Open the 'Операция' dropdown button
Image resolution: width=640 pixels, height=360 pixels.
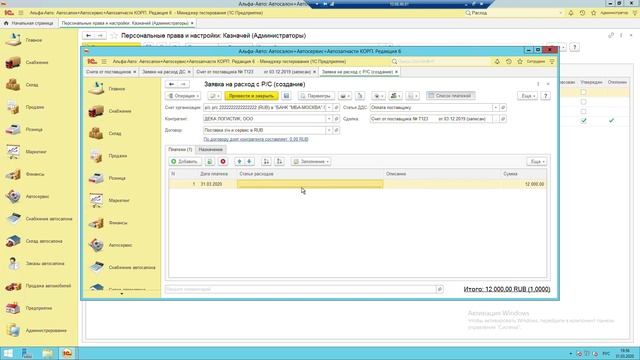coord(183,96)
